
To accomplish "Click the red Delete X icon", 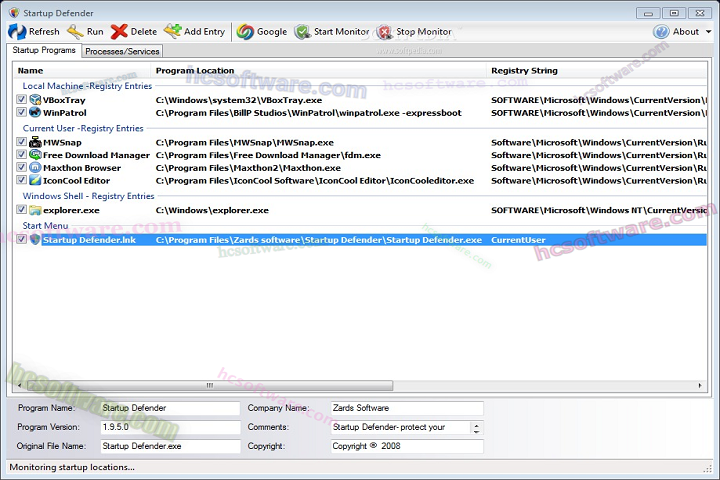I will 119,32.
